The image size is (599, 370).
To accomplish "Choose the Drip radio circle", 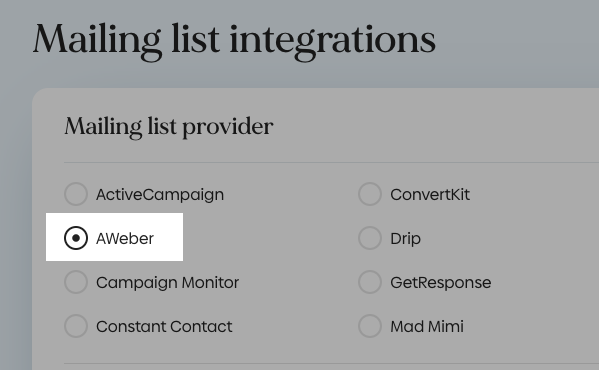I will tap(370, 238).
